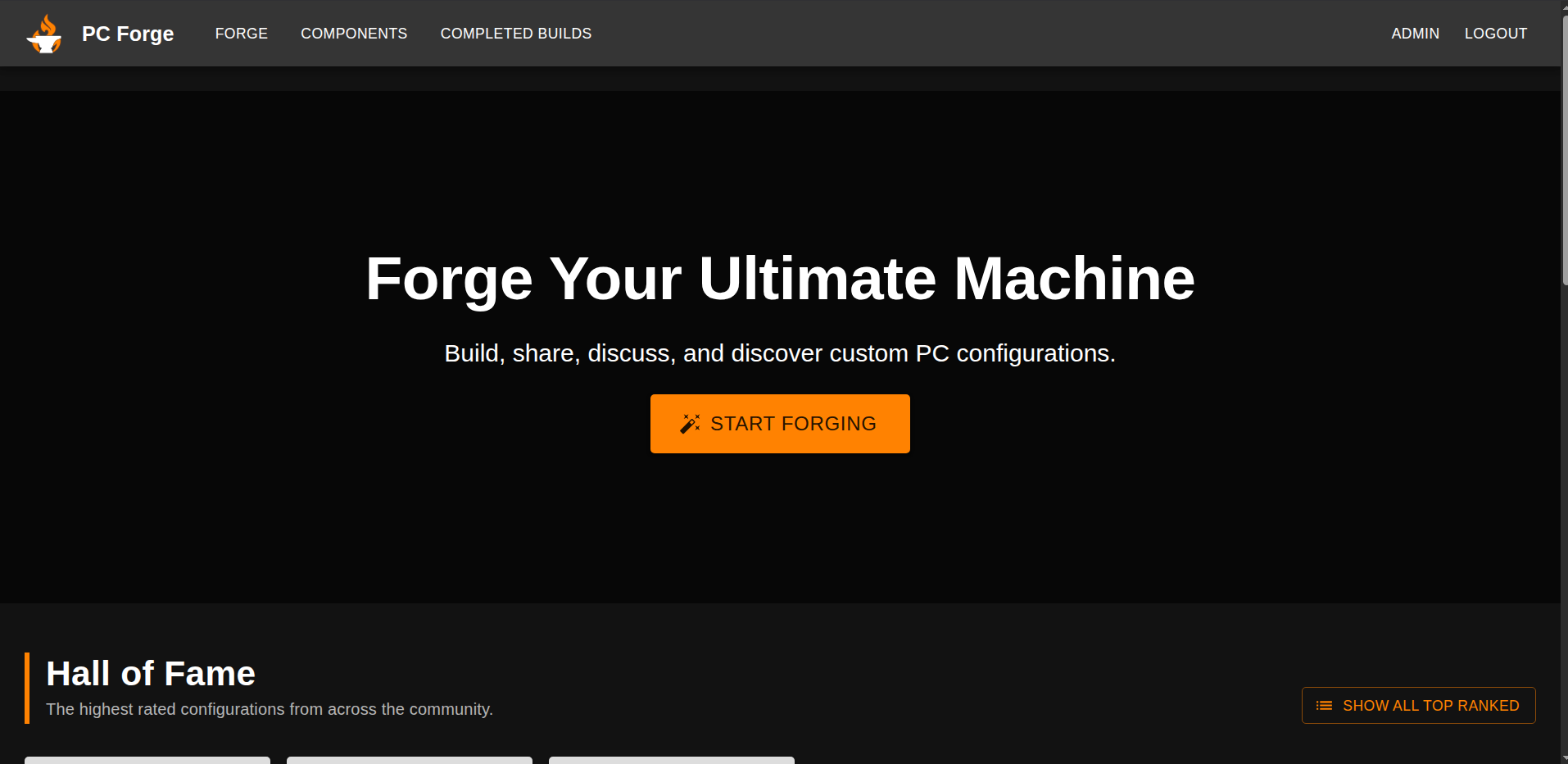Screen dimensions: 1568x764
Task: Click the scrollbar down arrow at bottom
Action: 1564,758
